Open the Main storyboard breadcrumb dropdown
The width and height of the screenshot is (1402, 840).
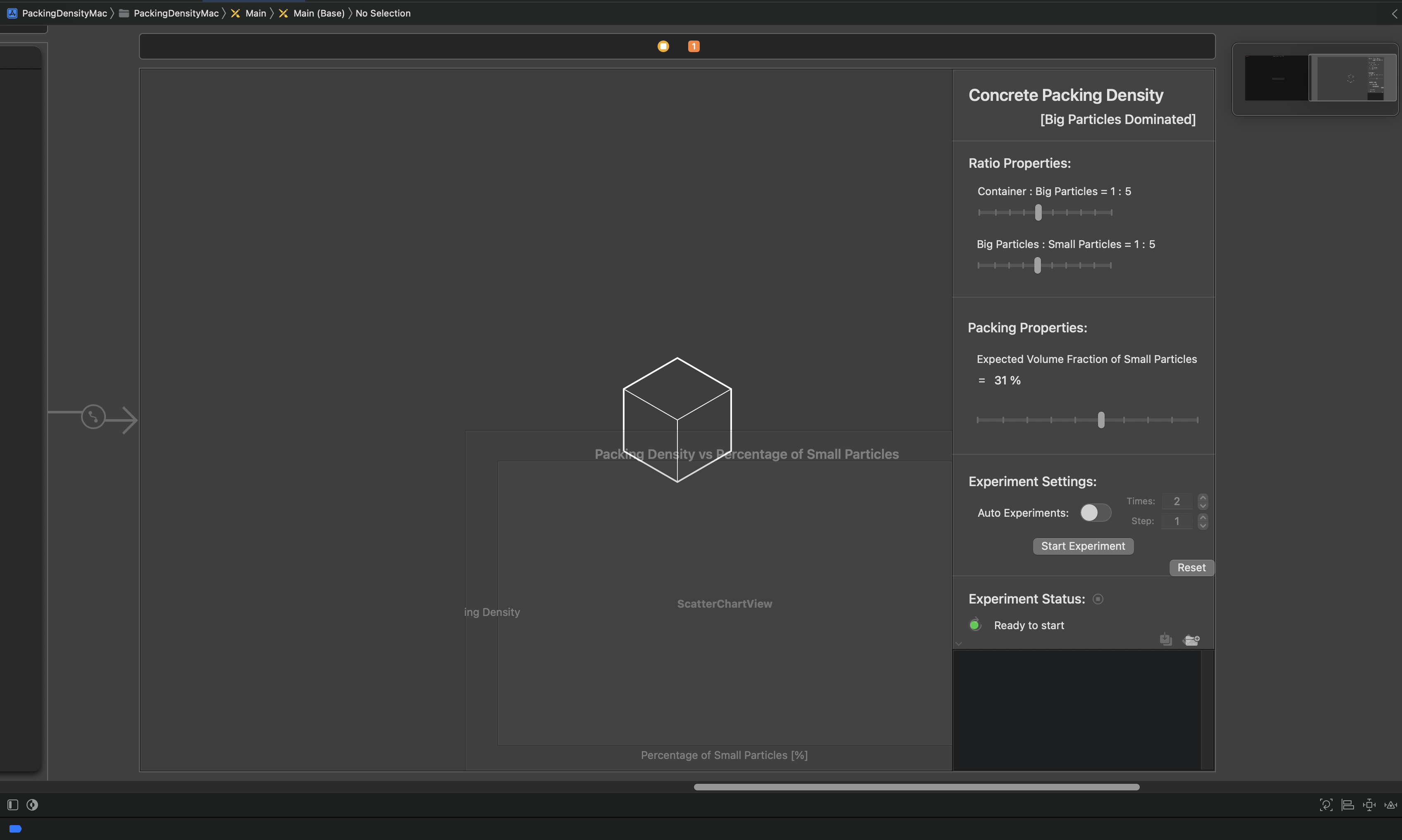255,13
